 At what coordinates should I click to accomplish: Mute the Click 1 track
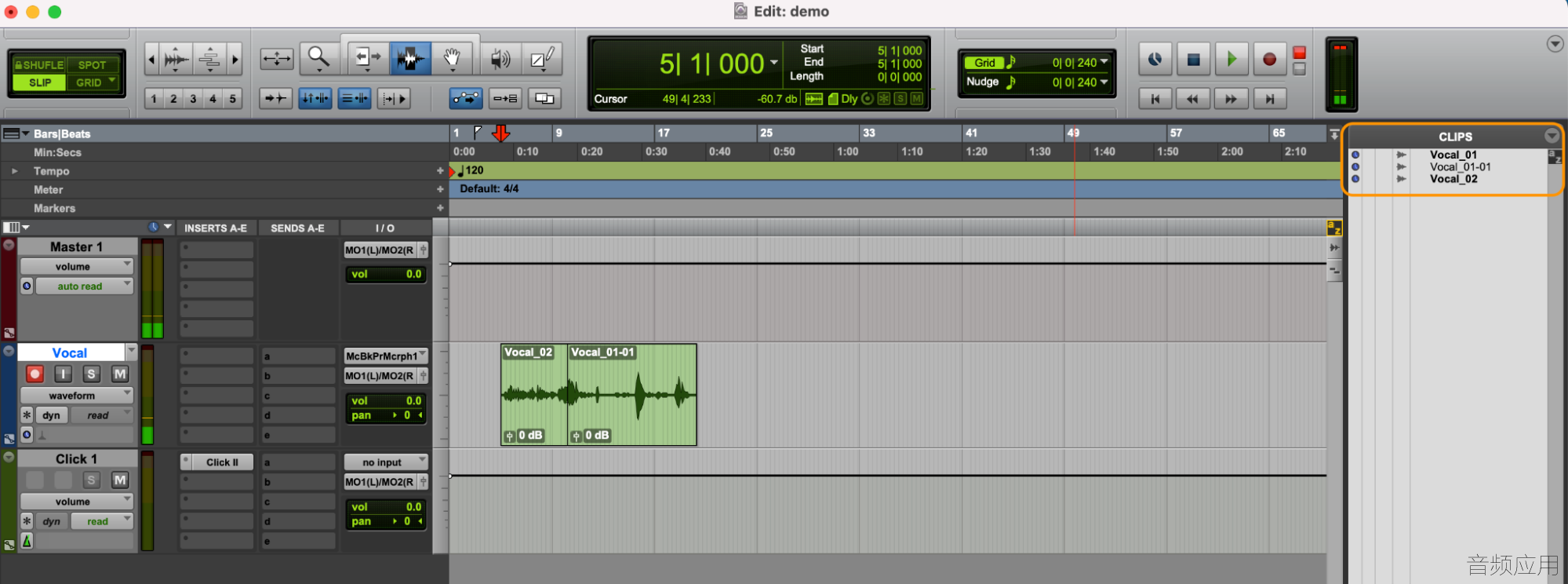tap(119, 480)
